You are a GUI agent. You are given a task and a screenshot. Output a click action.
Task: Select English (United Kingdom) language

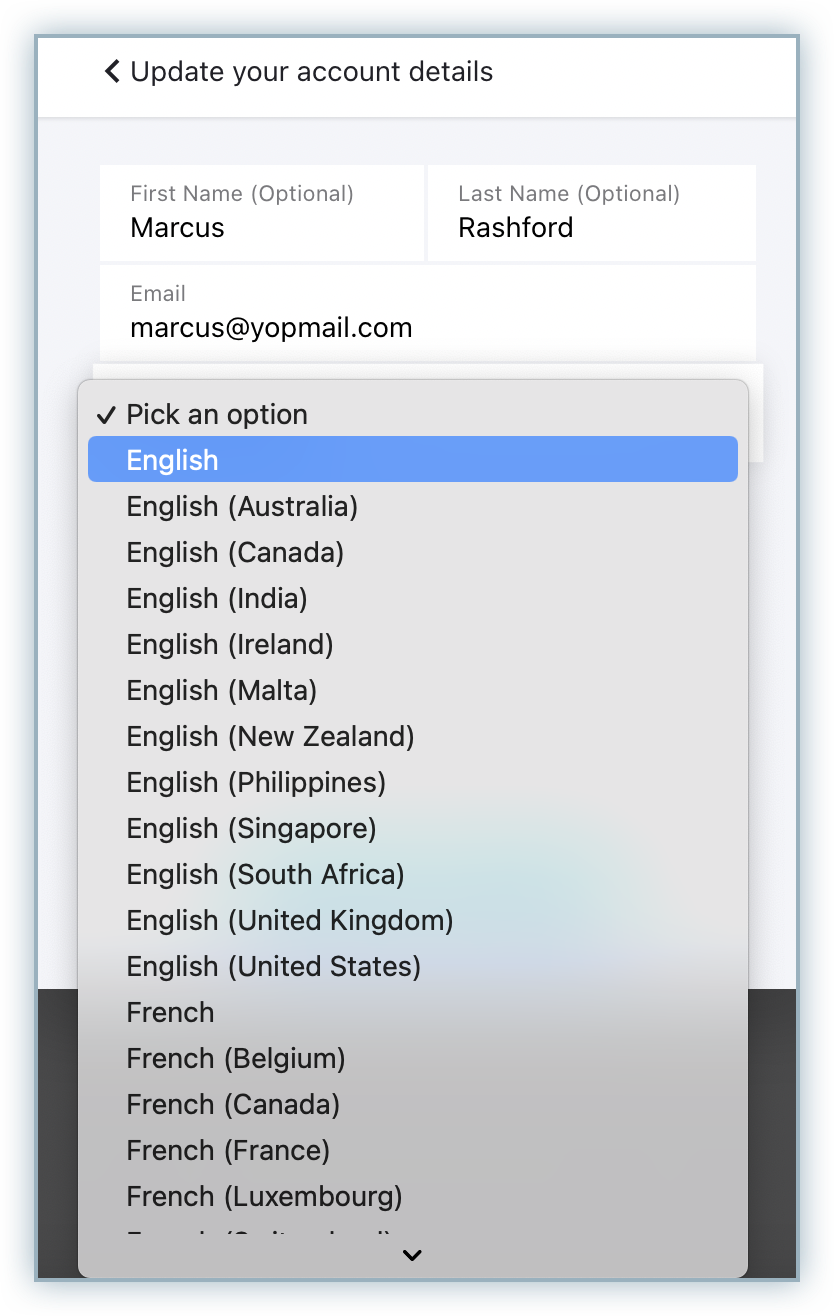290,921
